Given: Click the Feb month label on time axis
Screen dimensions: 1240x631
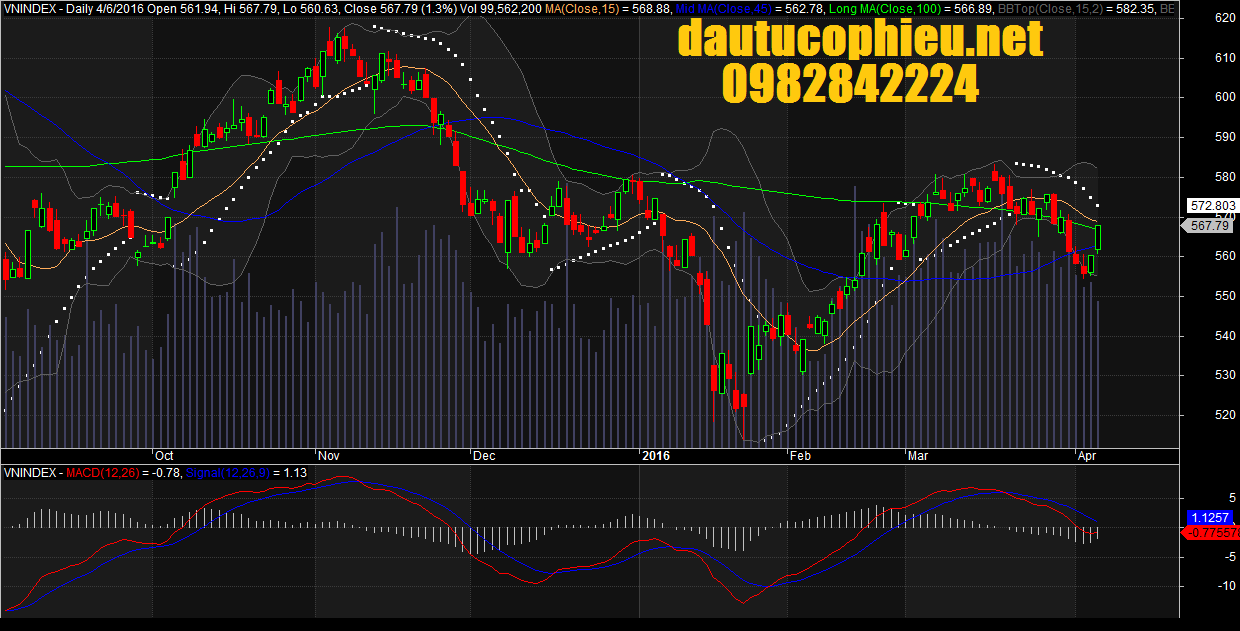Looking at the screenshot, I should point(800,456).
